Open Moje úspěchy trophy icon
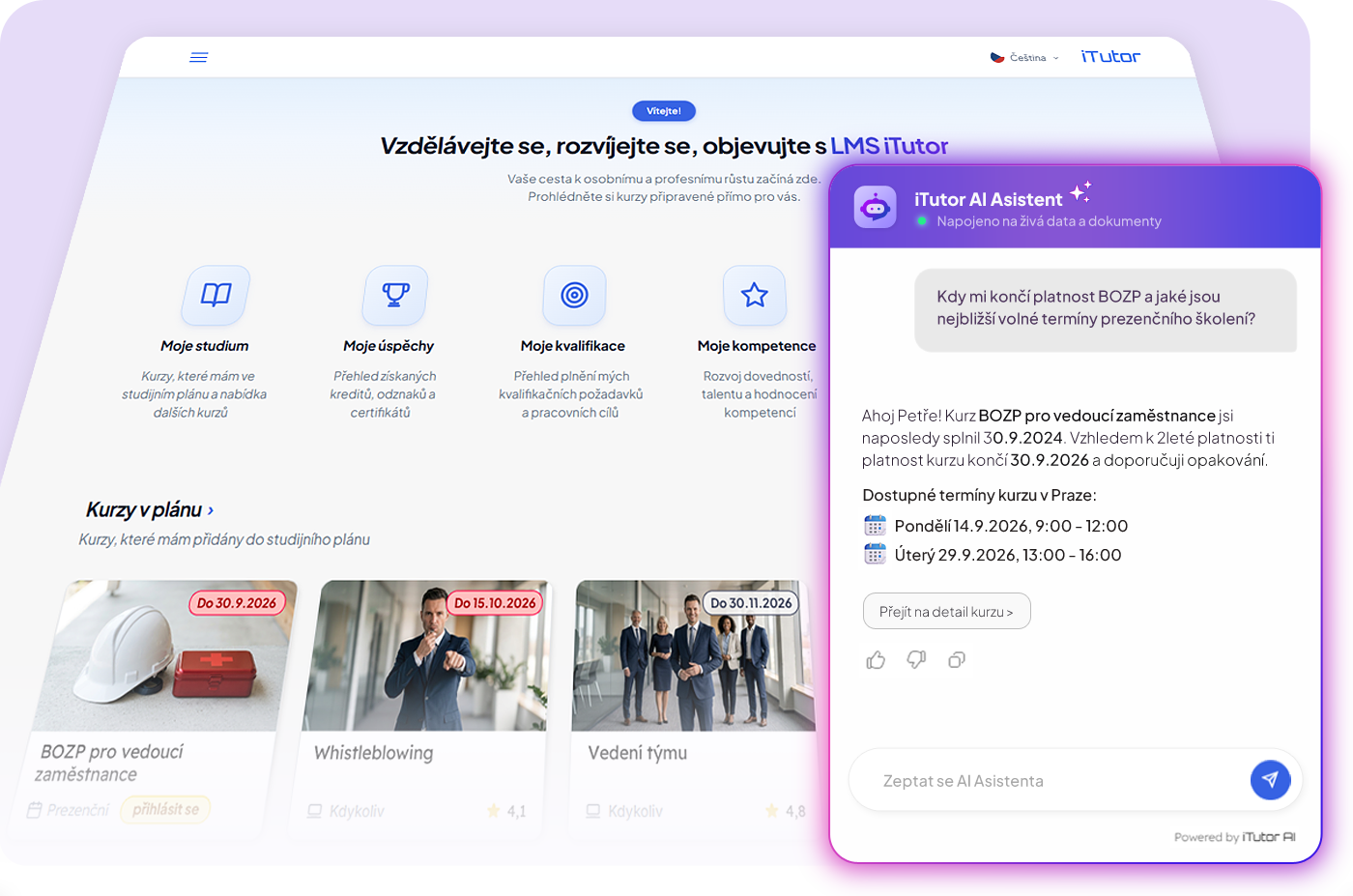The image size is (1353, 896). (x=395, y=295)
